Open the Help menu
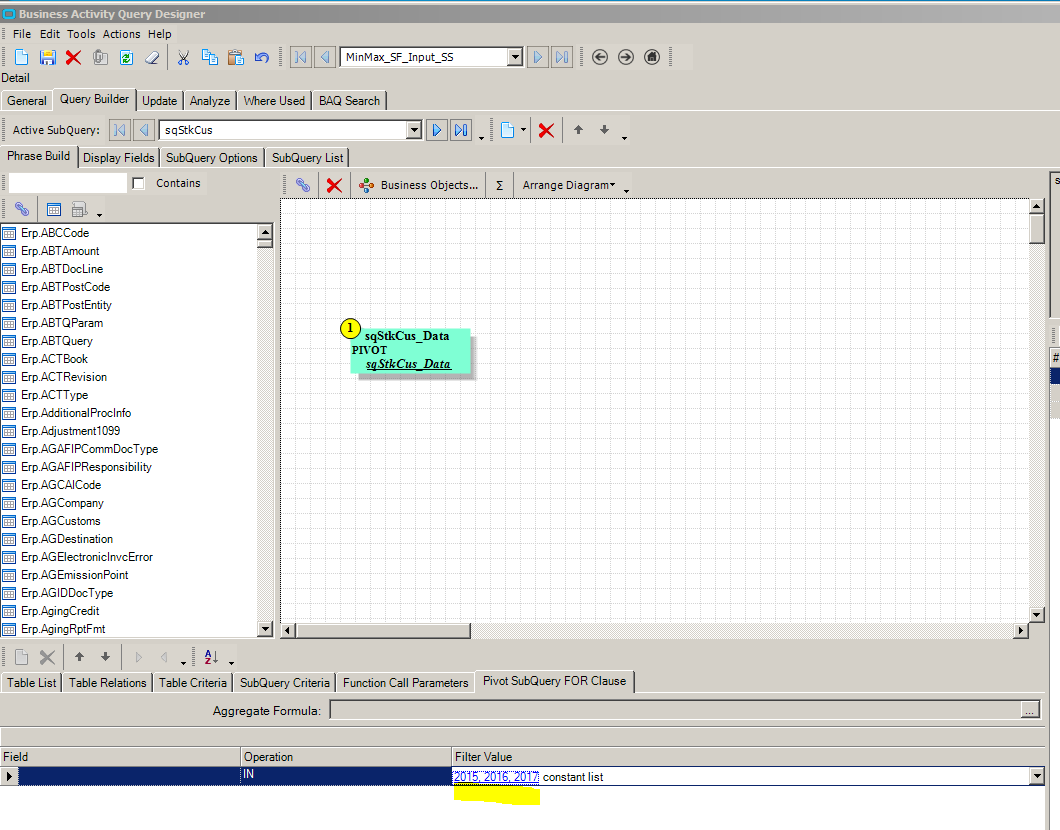The width and height of the screenshot is (1060, 830). point(160,34)
